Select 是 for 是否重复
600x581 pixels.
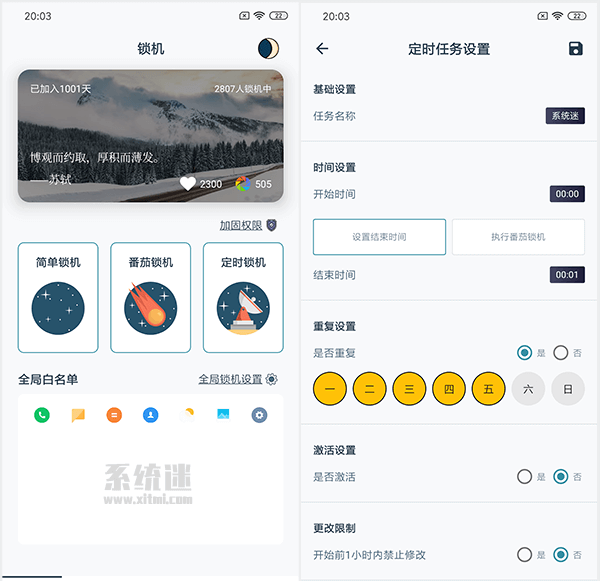pyautogui.click(x=524, y=352)
